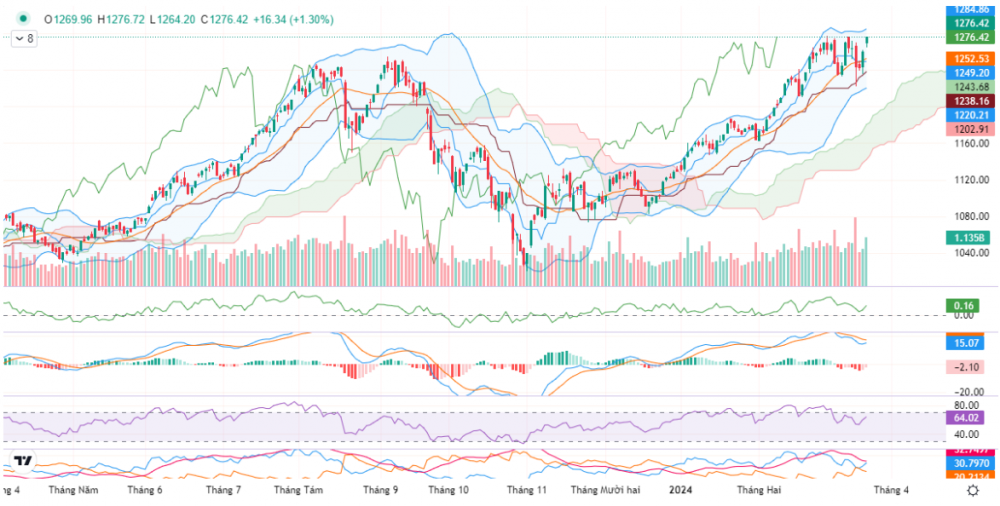1000x506 pixels.
Task: Click the green market status dot
Action: [x=23, y=19]
